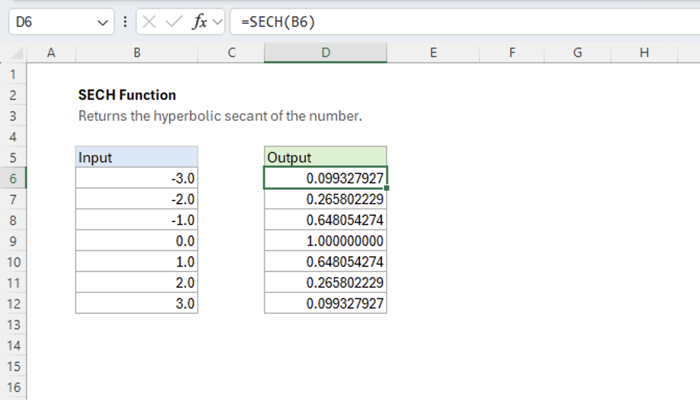
Task: Click the Cancel (X) formula icon
Action: tap(149, 22)
